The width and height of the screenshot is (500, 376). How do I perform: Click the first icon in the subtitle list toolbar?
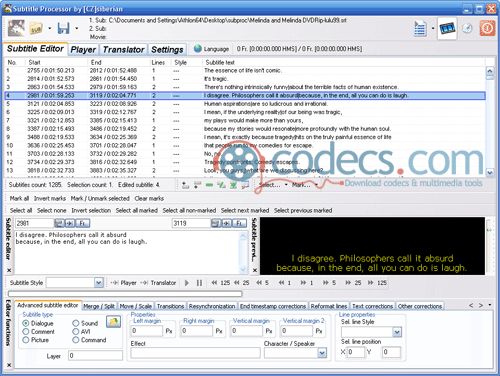click(185, 185)
